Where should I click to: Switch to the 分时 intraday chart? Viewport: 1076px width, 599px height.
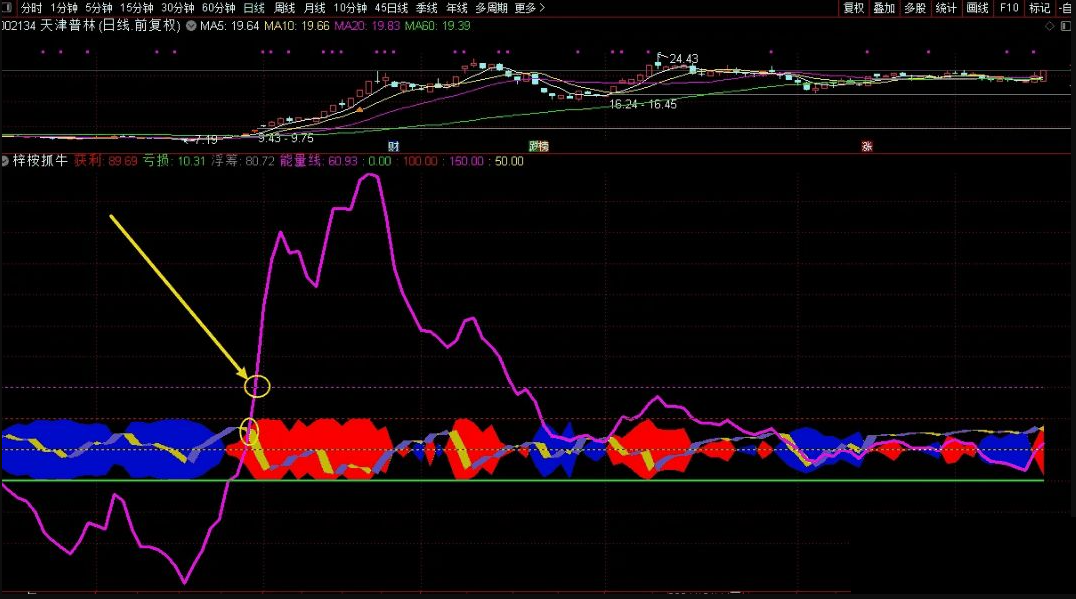pyautogui.click(x=32, y=8)
